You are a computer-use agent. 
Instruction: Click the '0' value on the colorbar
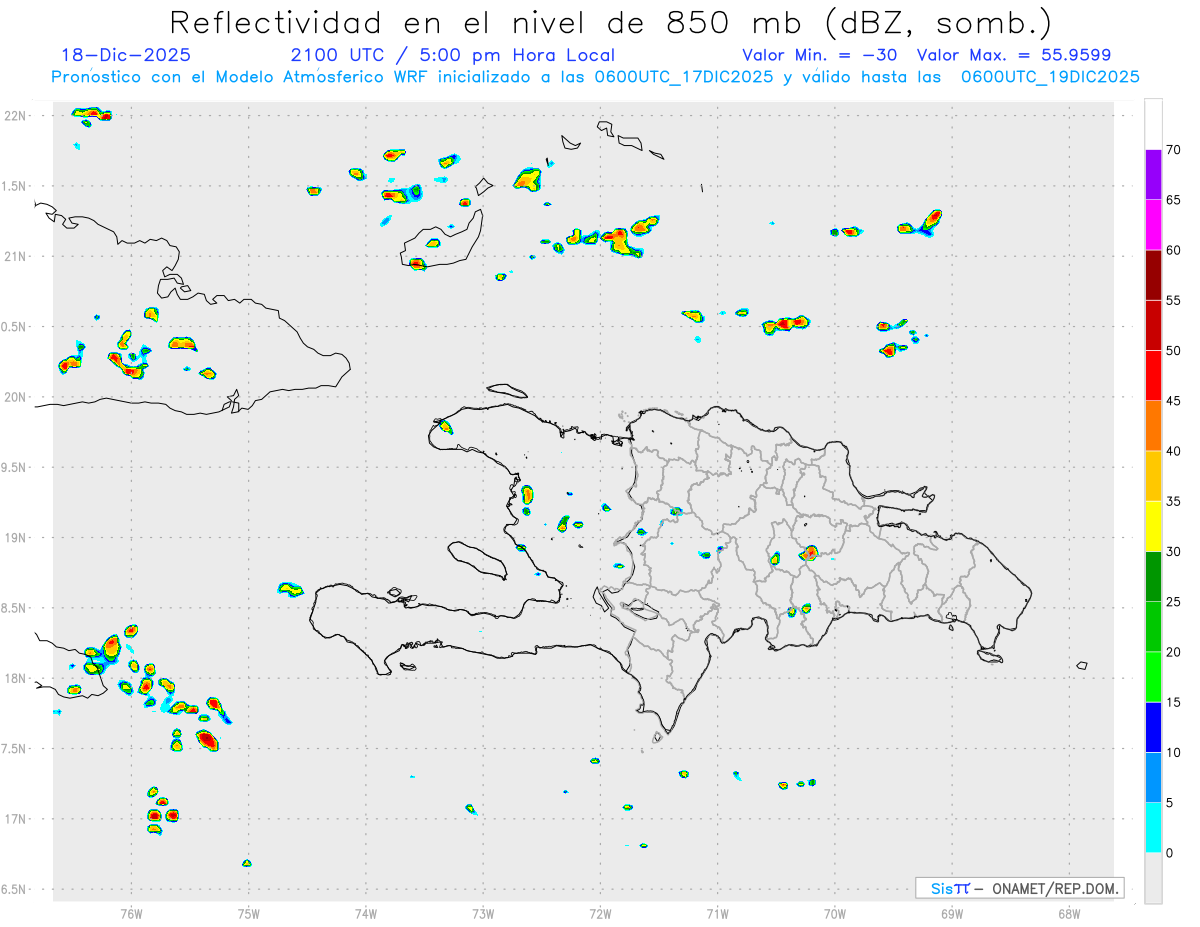[1169, 853]
